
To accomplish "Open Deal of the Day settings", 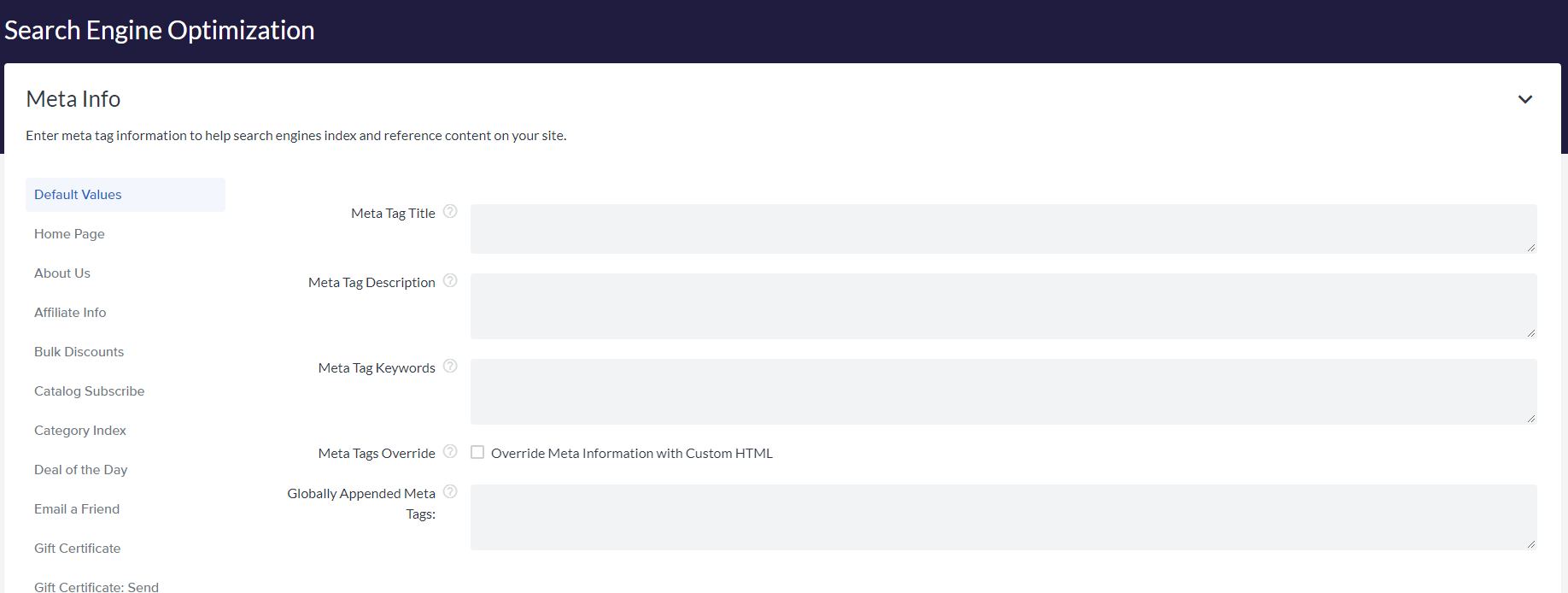I will [x=80, y=470].
